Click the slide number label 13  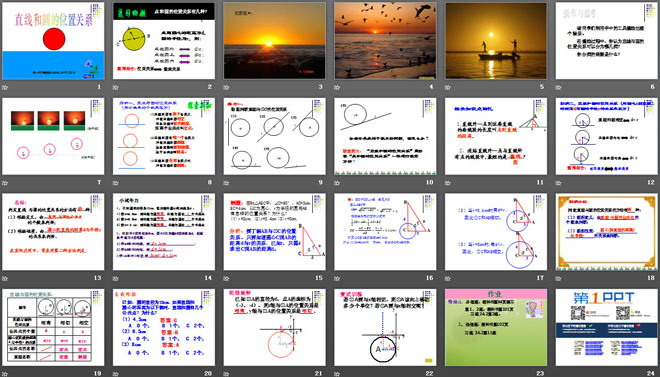[98, 278]
